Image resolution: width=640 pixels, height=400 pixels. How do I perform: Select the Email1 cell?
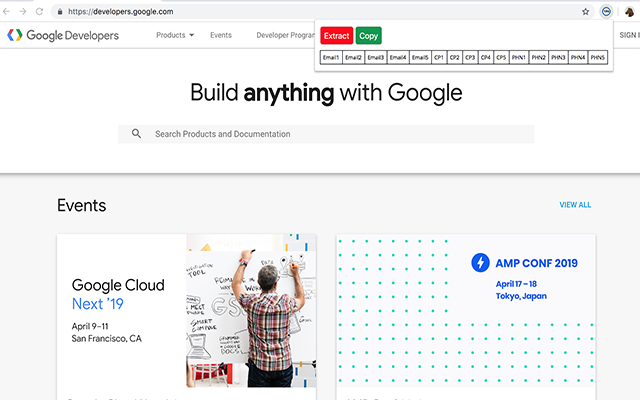[331, 58]
